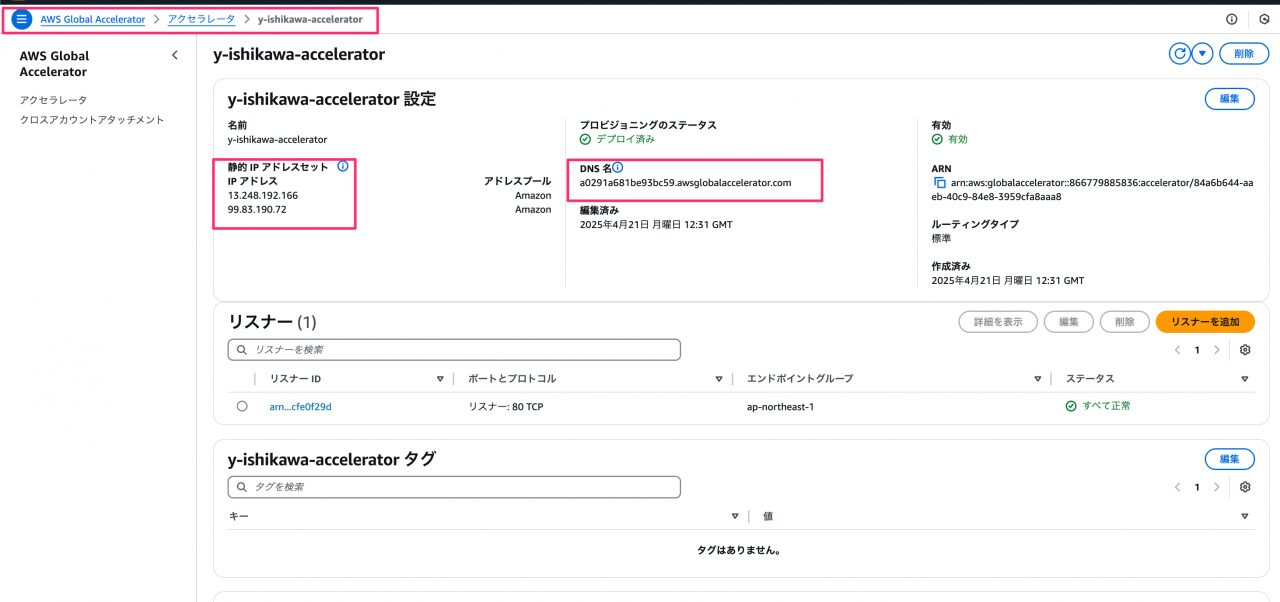Click the リスナー: 80 TCP cell
The width and height of the screenshot is (1280, 602).
(508, 407)
